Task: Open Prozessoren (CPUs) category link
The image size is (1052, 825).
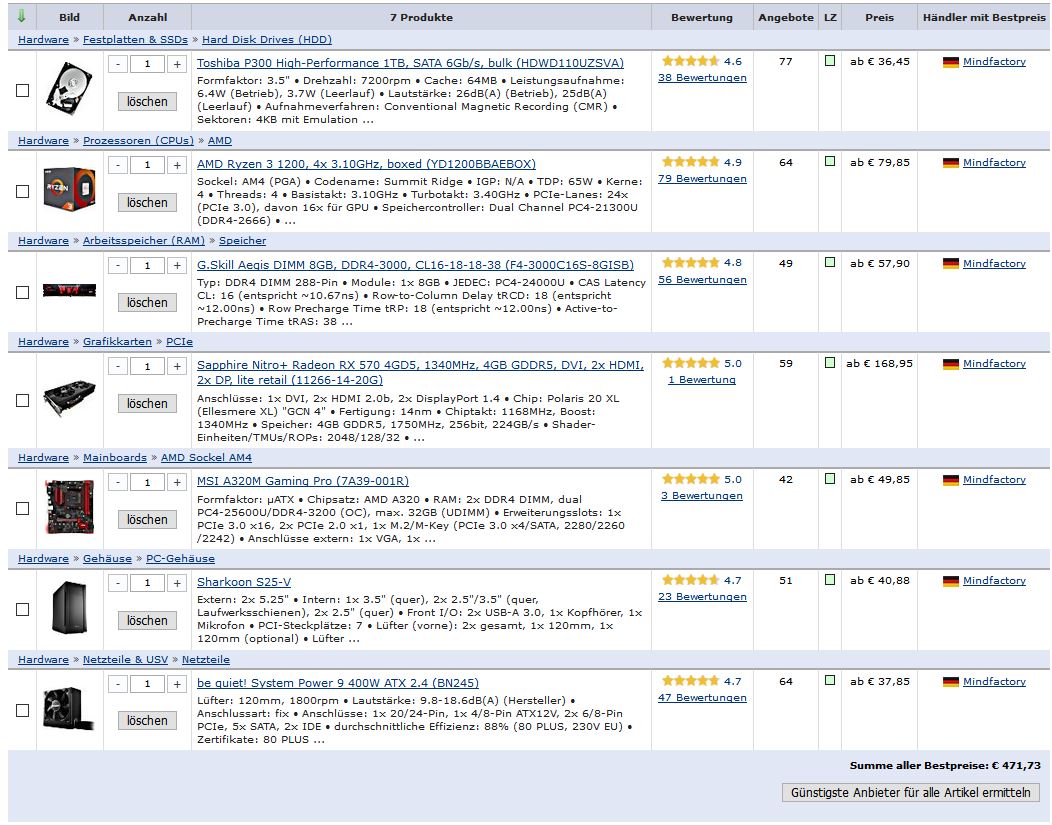Action: tap(138, 140)
